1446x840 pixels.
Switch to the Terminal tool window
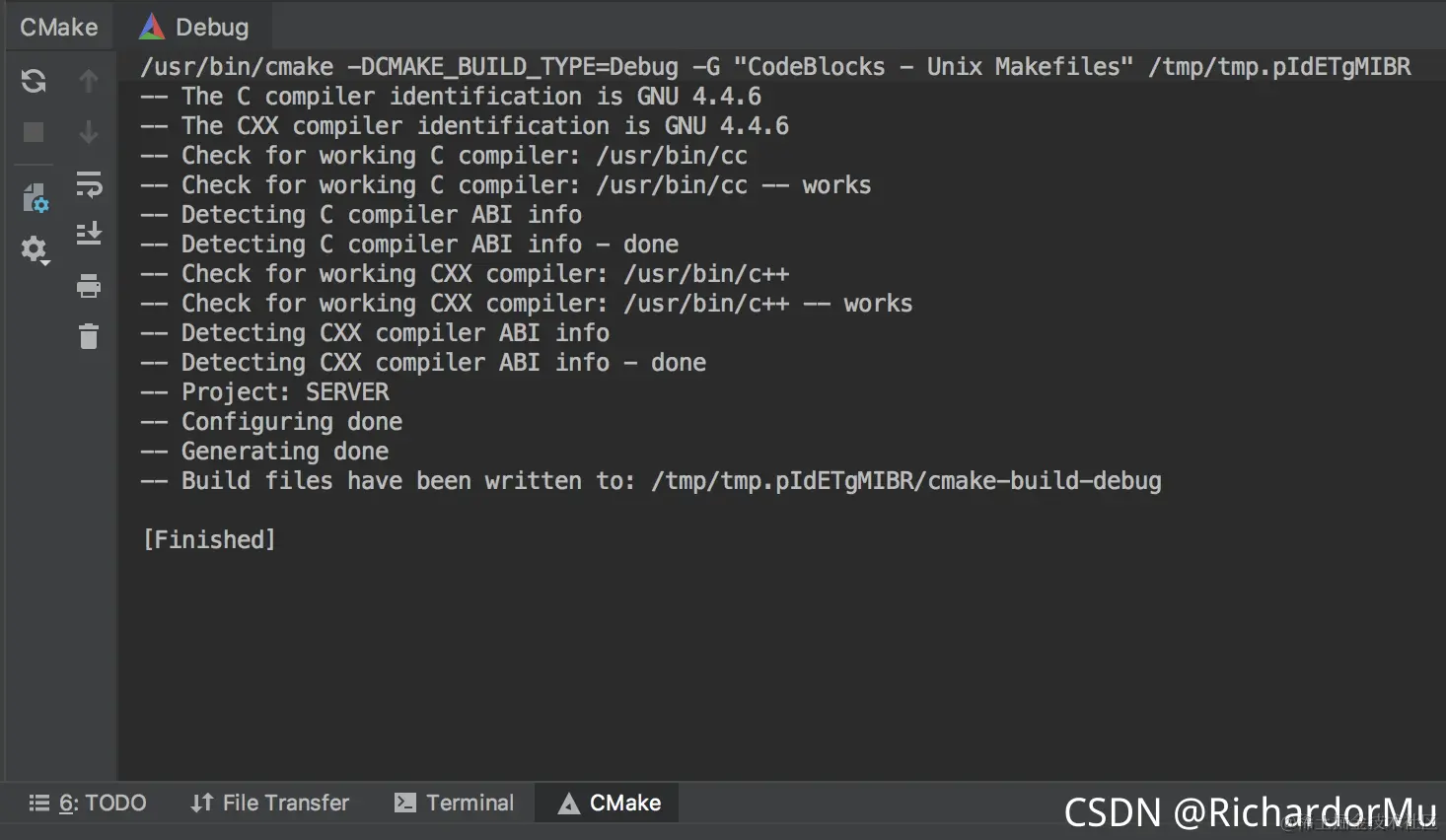[455, 803]
